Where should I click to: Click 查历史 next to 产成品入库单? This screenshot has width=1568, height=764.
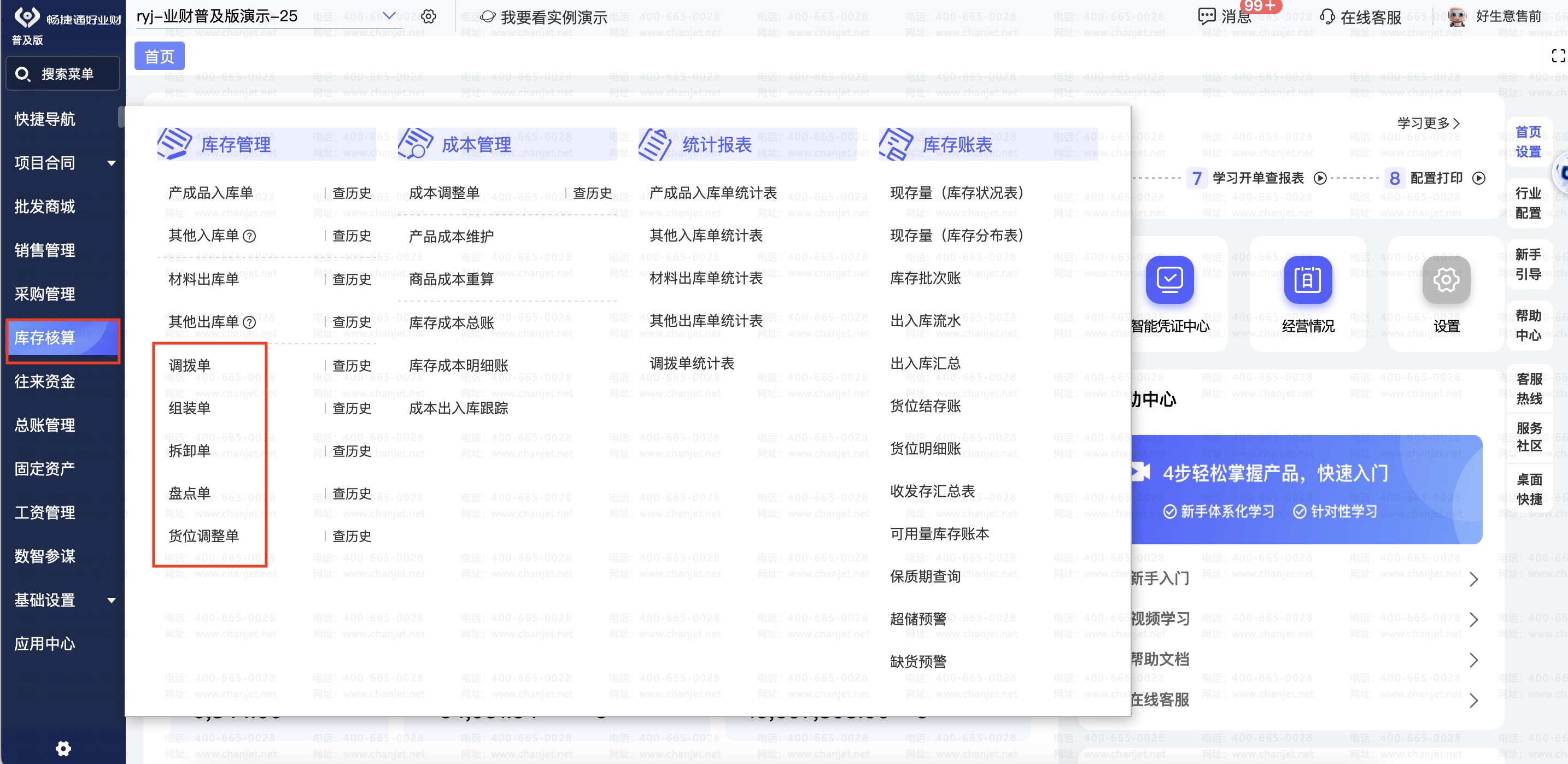pyautogui.click(x=351, y=193)
